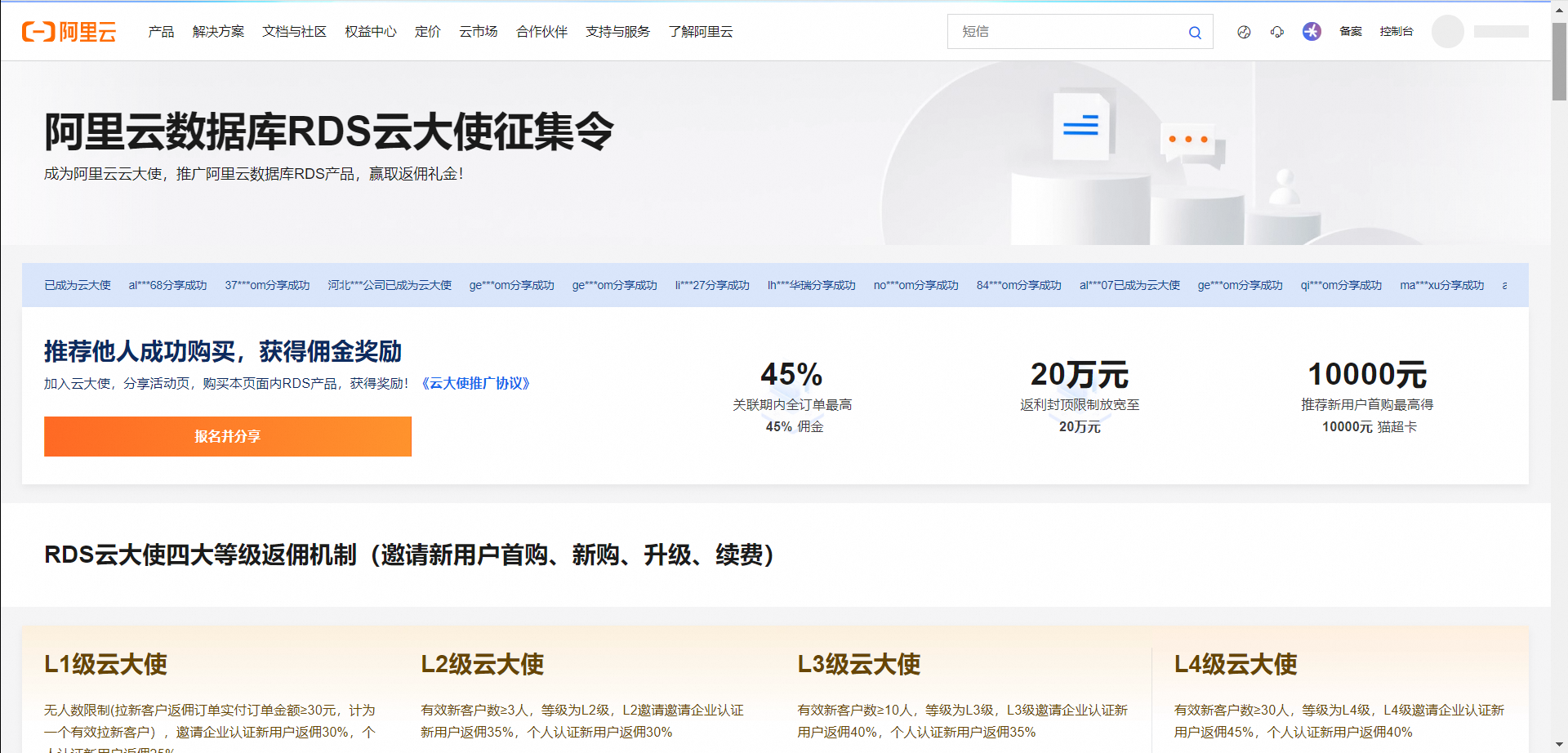The width and height of the screenshot is (1568, 753).
Task: Open the 支持与服务 menu
Action: click(617, 32)
